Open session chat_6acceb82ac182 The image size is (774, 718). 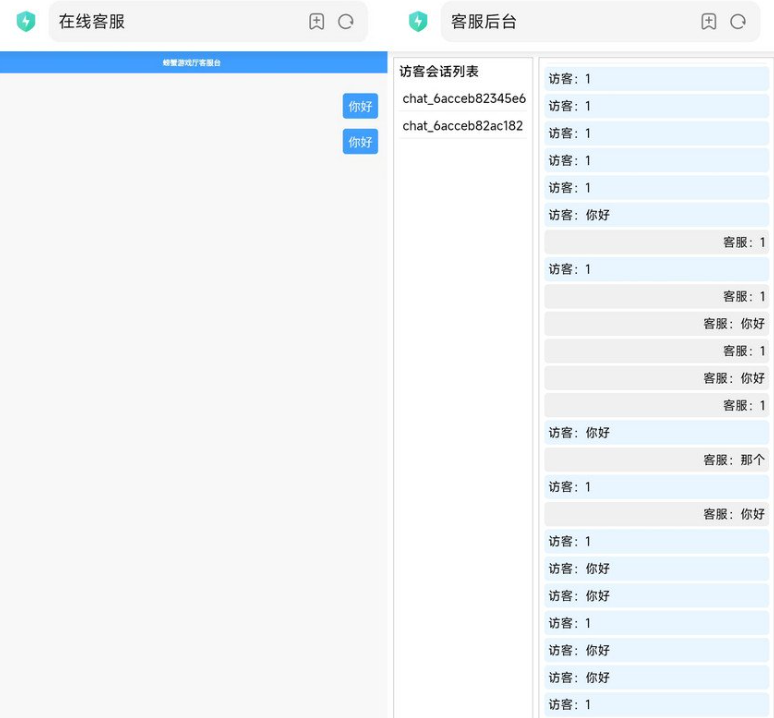(x=464, y=126)
